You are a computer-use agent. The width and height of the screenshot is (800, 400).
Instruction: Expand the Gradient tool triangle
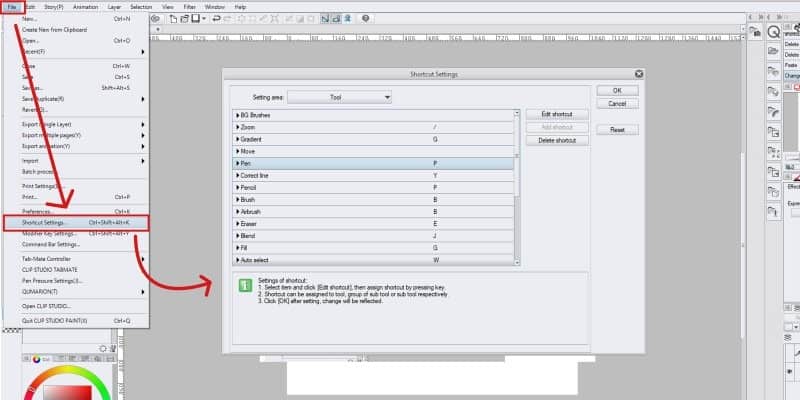(x=238, y=139)
